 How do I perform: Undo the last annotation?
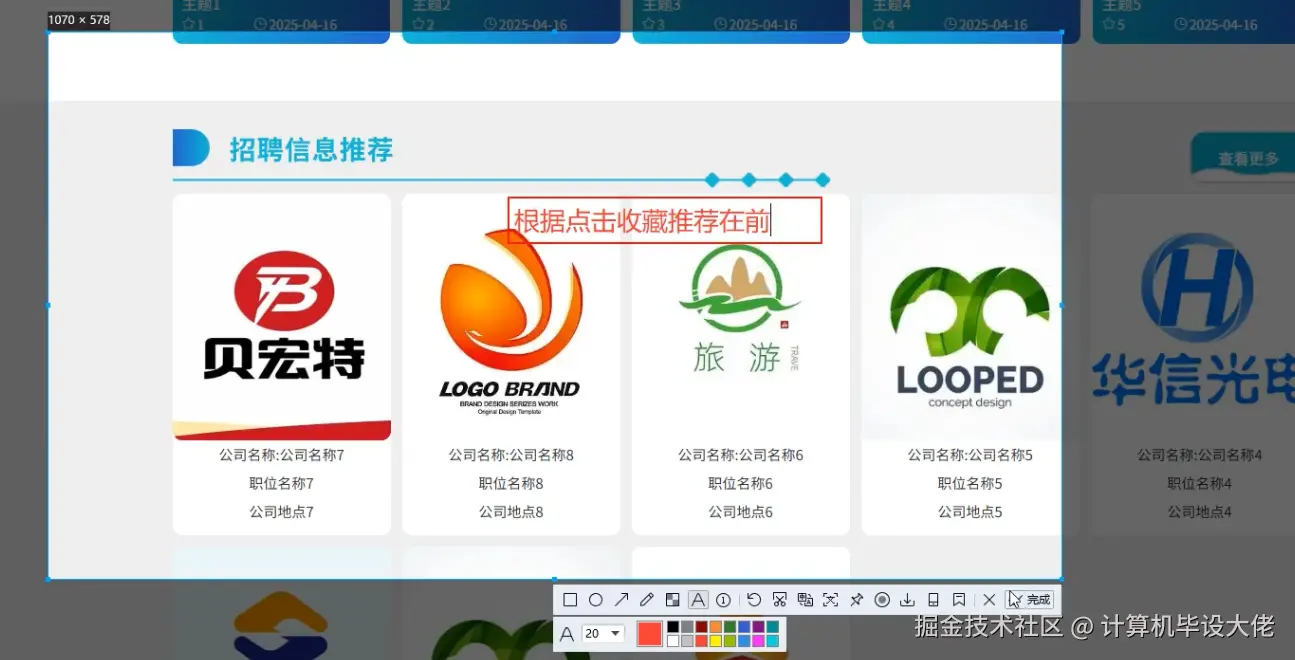tap(754, 599)
